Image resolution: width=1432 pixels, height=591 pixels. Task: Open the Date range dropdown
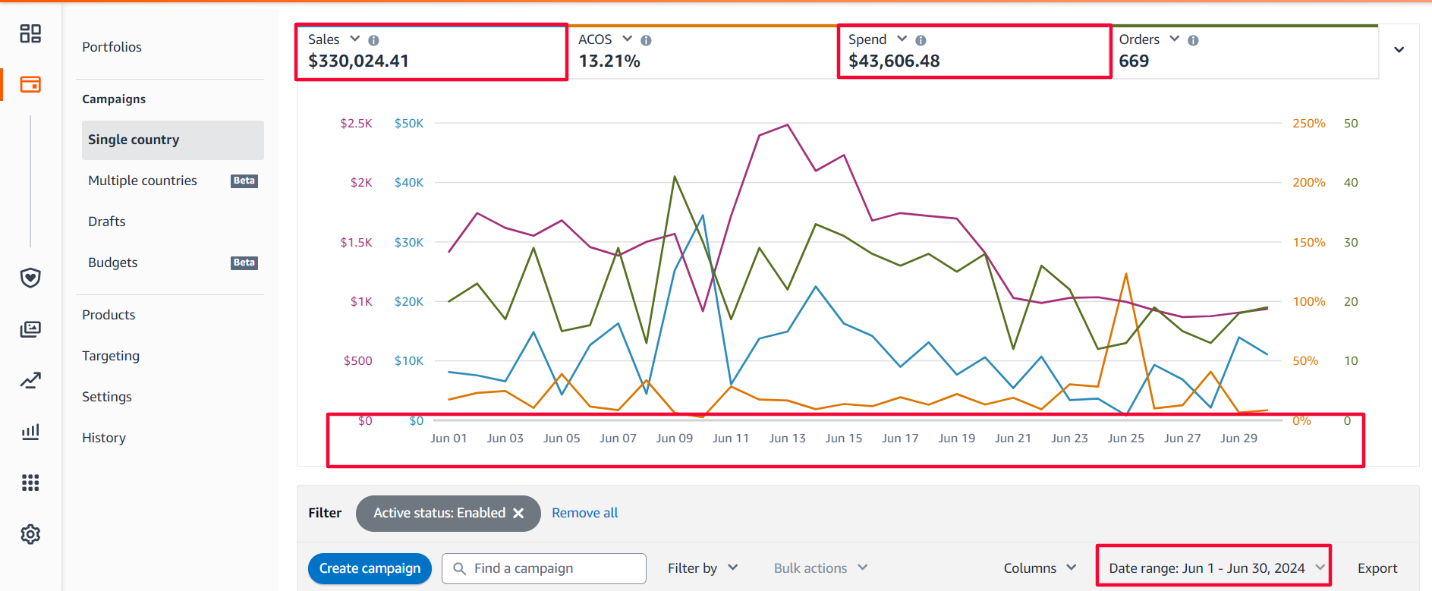1214,568
